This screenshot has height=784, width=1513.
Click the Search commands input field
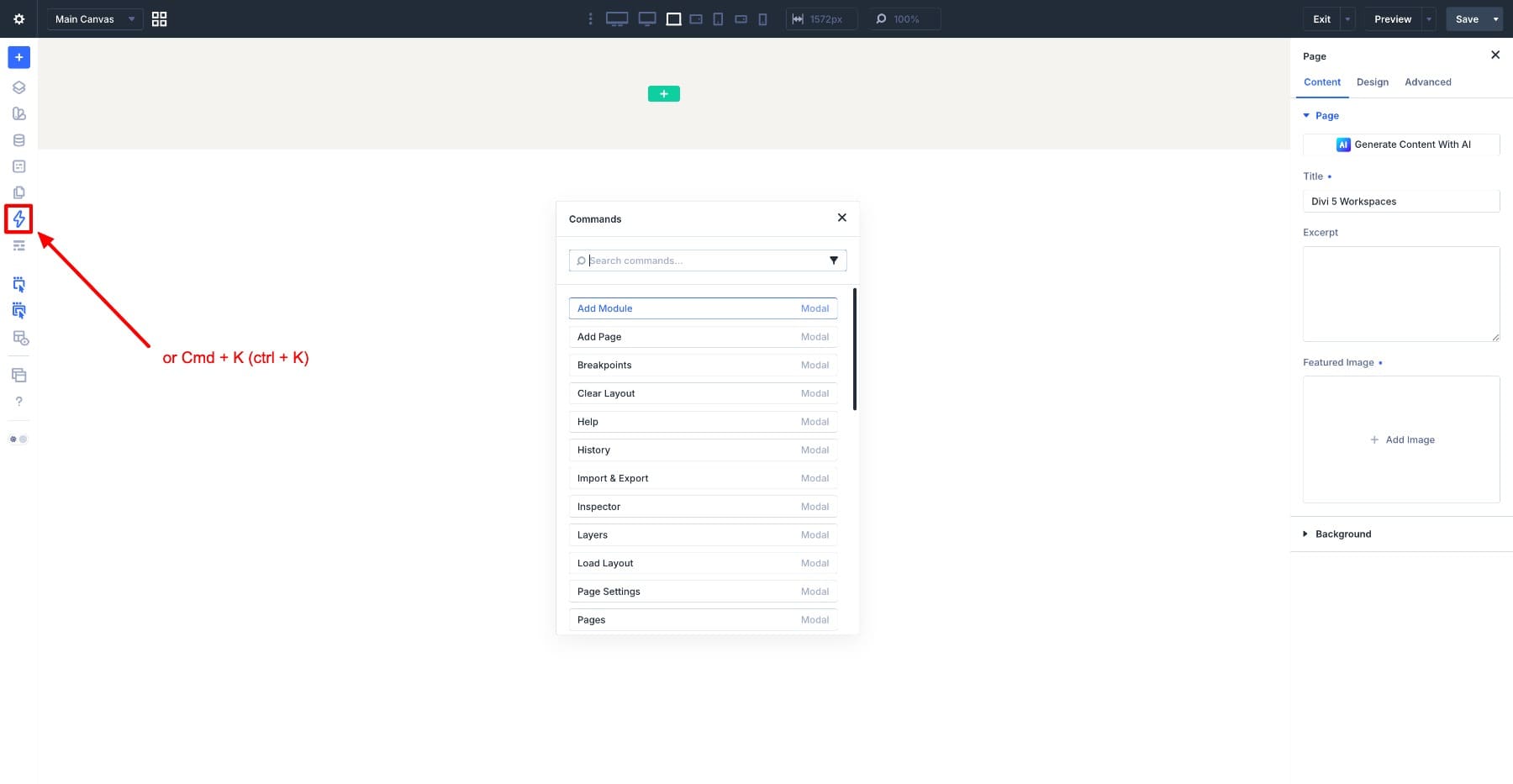click(x=708, y=260)
